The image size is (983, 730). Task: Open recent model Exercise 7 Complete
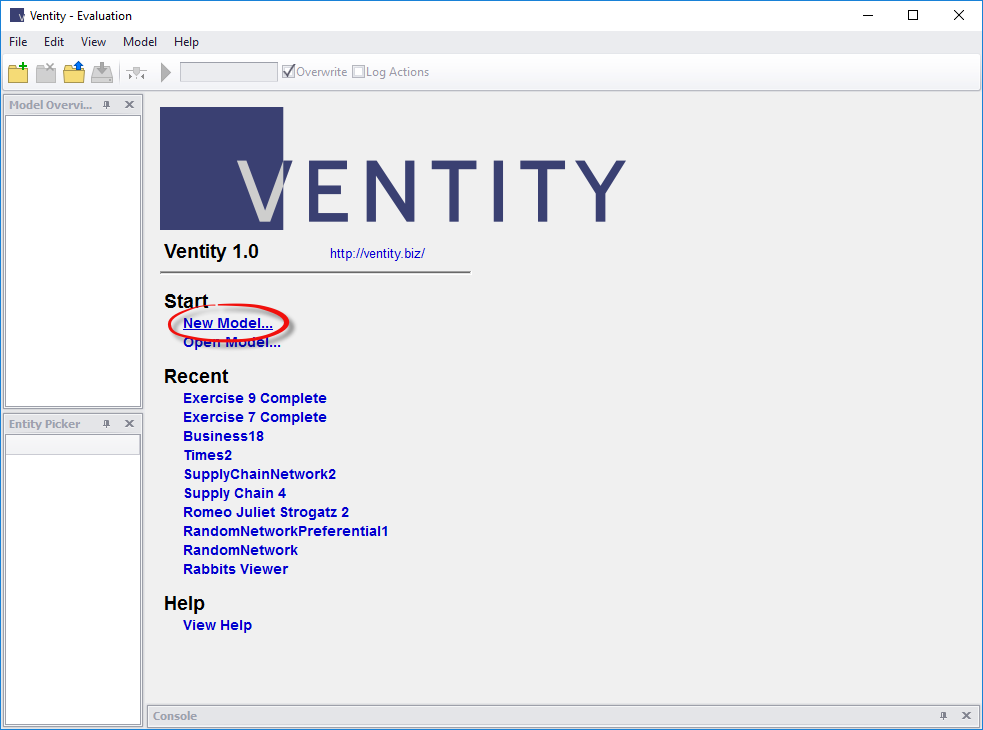click(255, 417)
